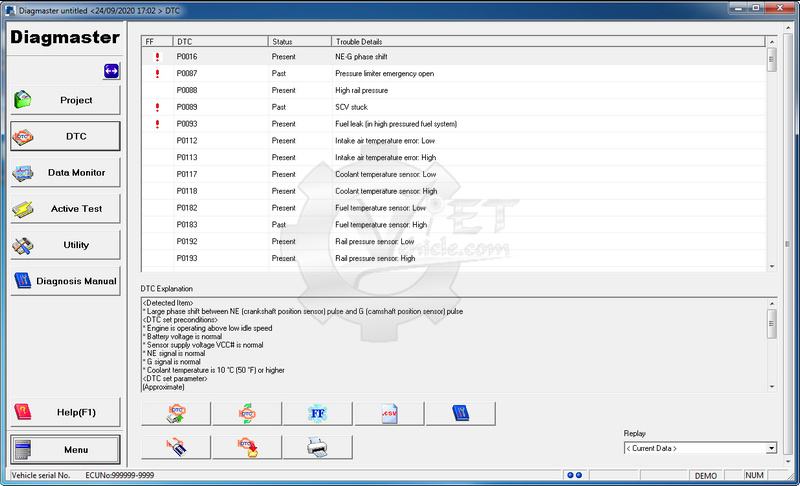Click 'Vehicle serial No.' in status bar
Screen dimensions: 800x486
point(40,475)
